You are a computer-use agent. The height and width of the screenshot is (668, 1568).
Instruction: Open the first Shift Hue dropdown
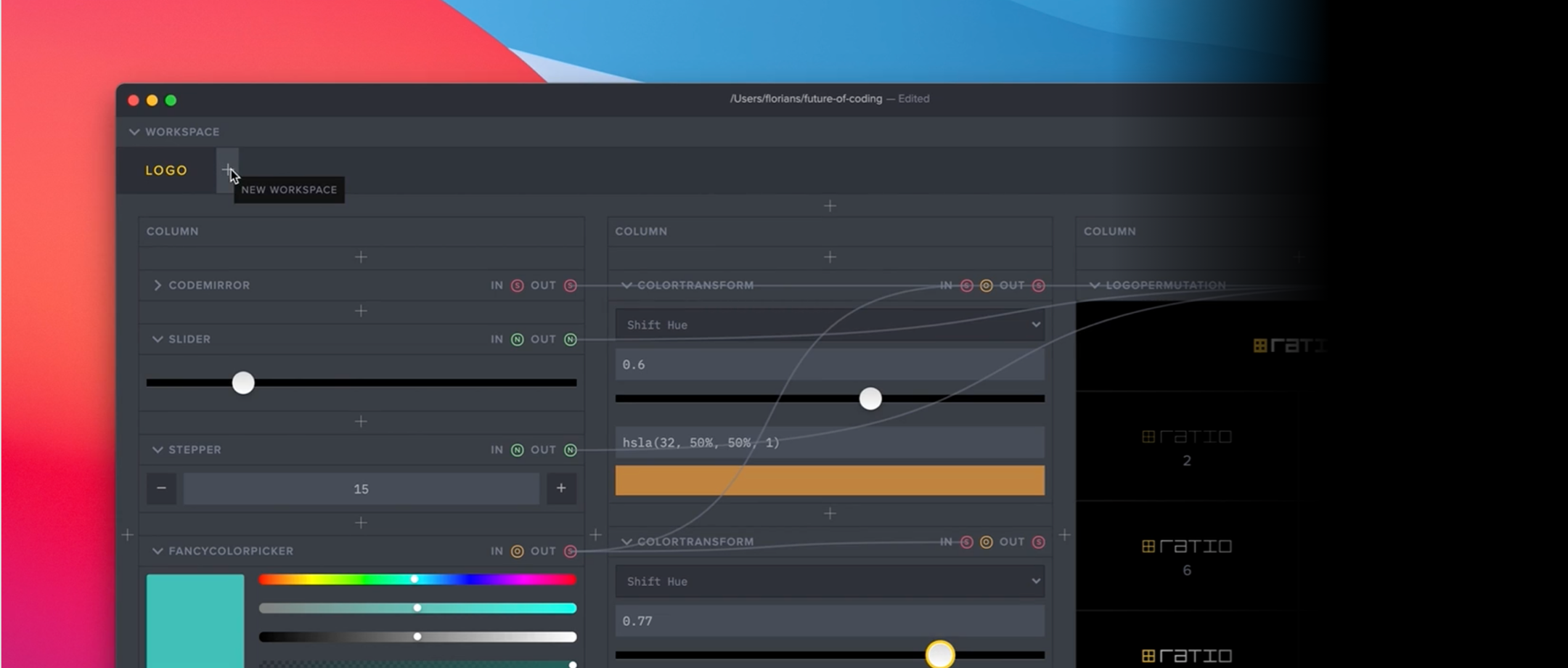(x=830, y=325)
